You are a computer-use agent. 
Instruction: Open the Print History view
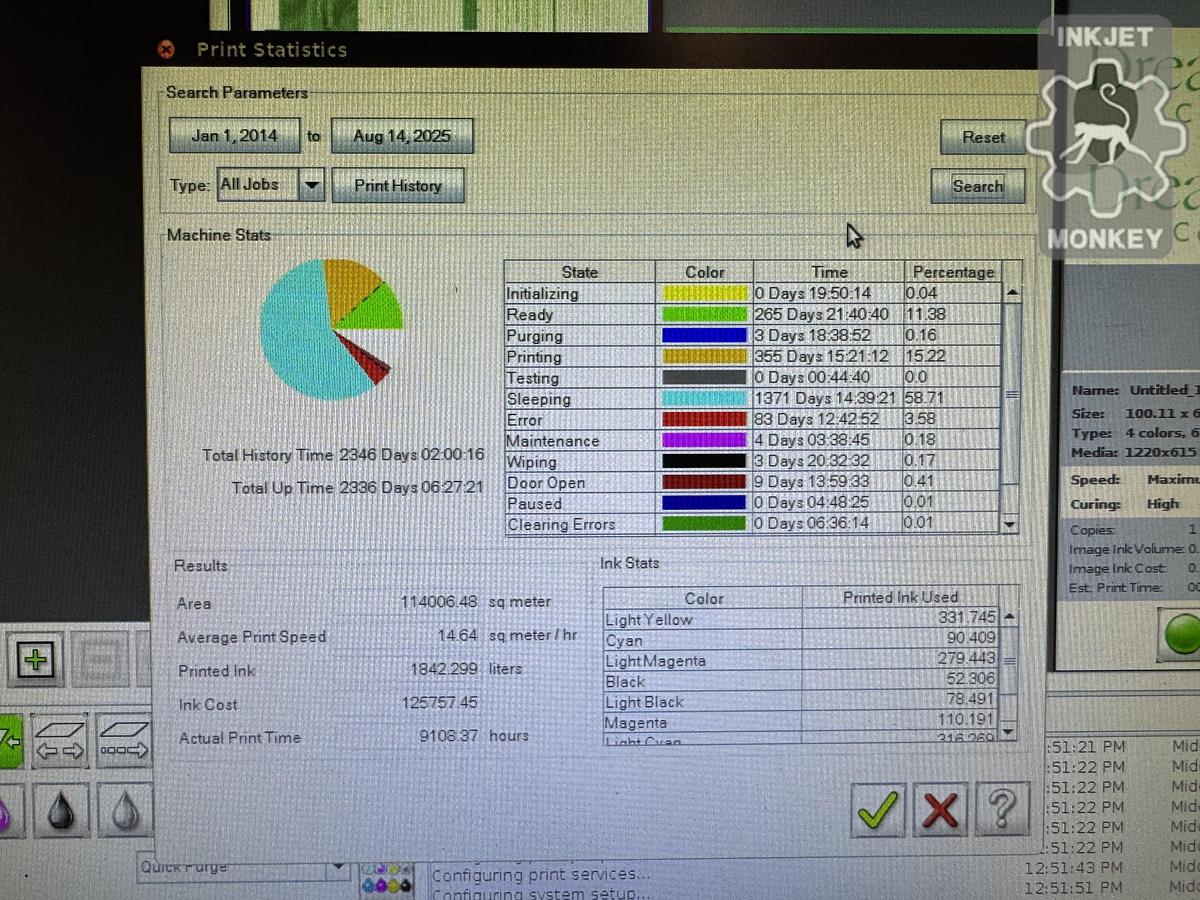pyautogui.click(x=398, y=184)
